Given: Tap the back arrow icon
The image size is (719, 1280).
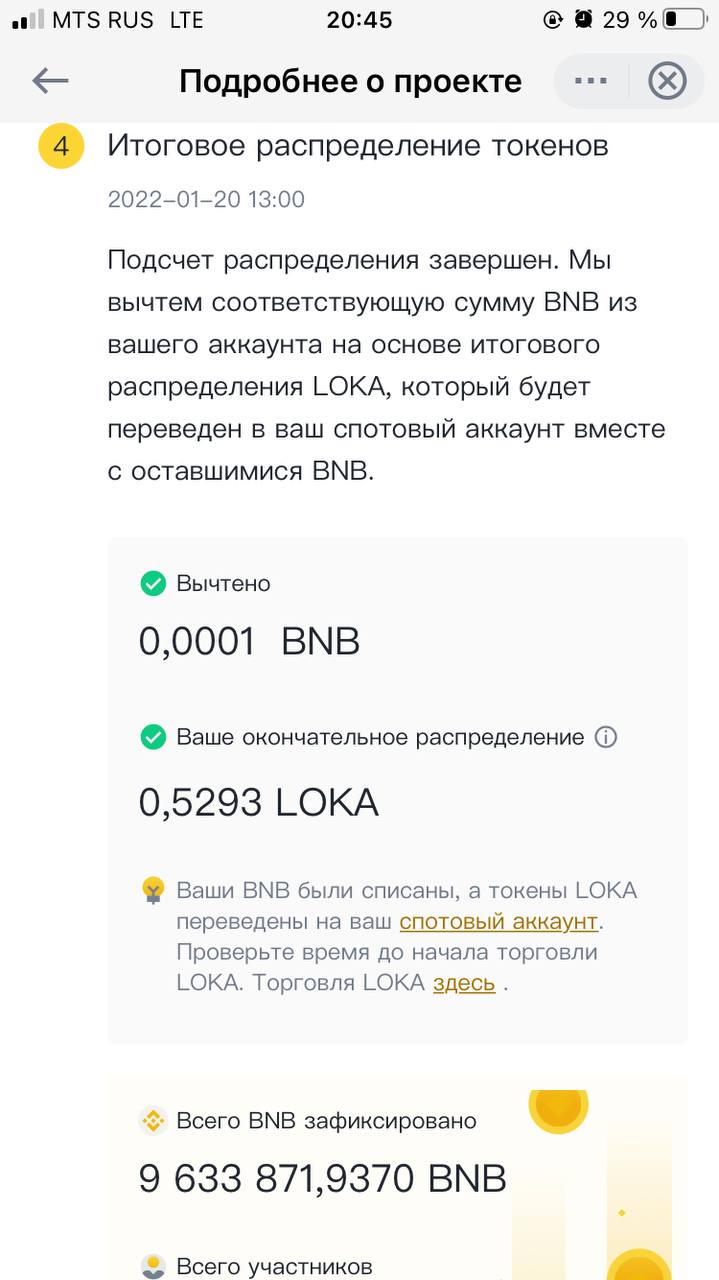Looking at the screenshot, I should pos(50,81).
